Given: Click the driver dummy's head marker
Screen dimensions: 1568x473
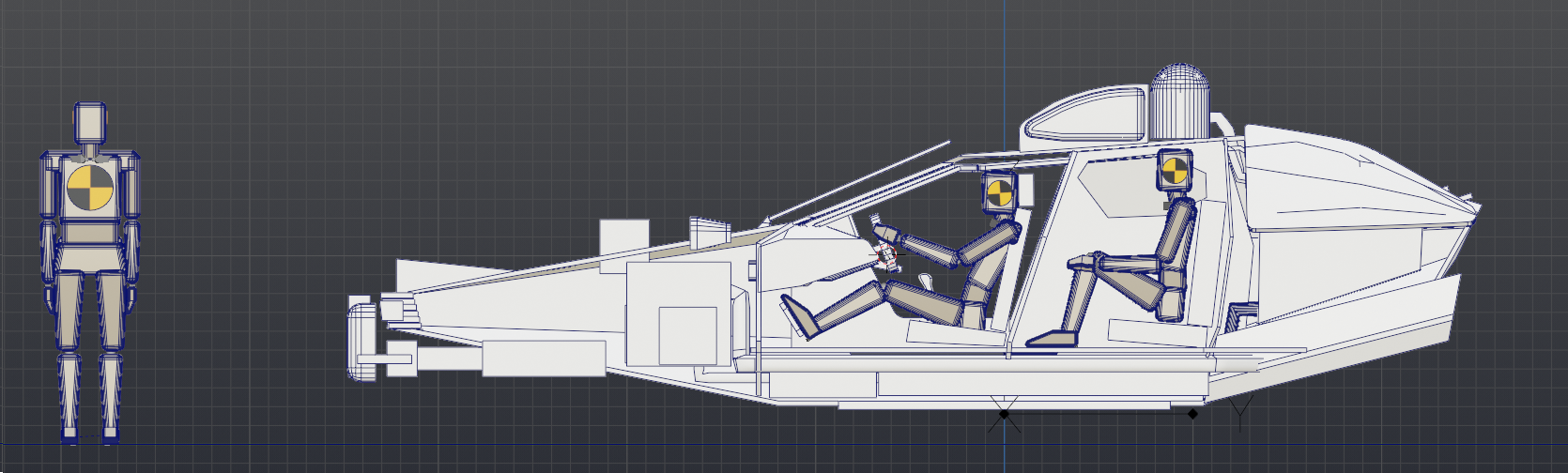Looking at the screenshot, I should pos(999,192).
